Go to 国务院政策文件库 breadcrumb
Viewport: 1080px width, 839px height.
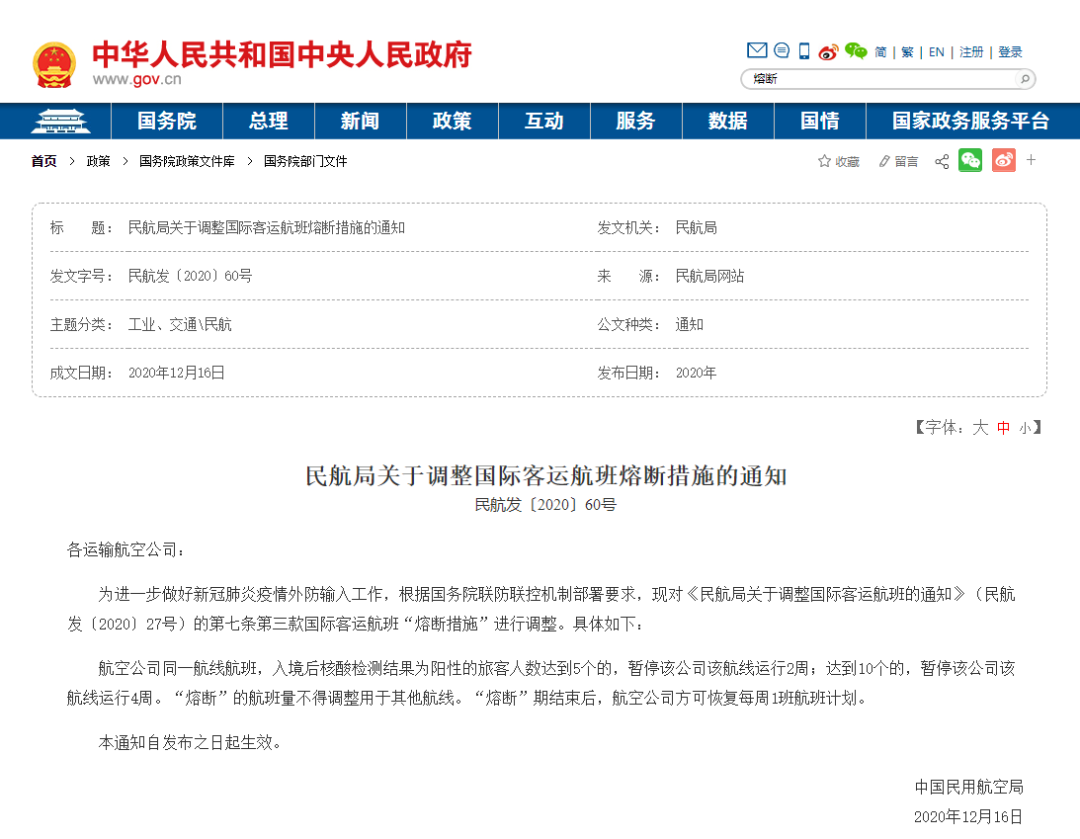(x=187, y=161)
